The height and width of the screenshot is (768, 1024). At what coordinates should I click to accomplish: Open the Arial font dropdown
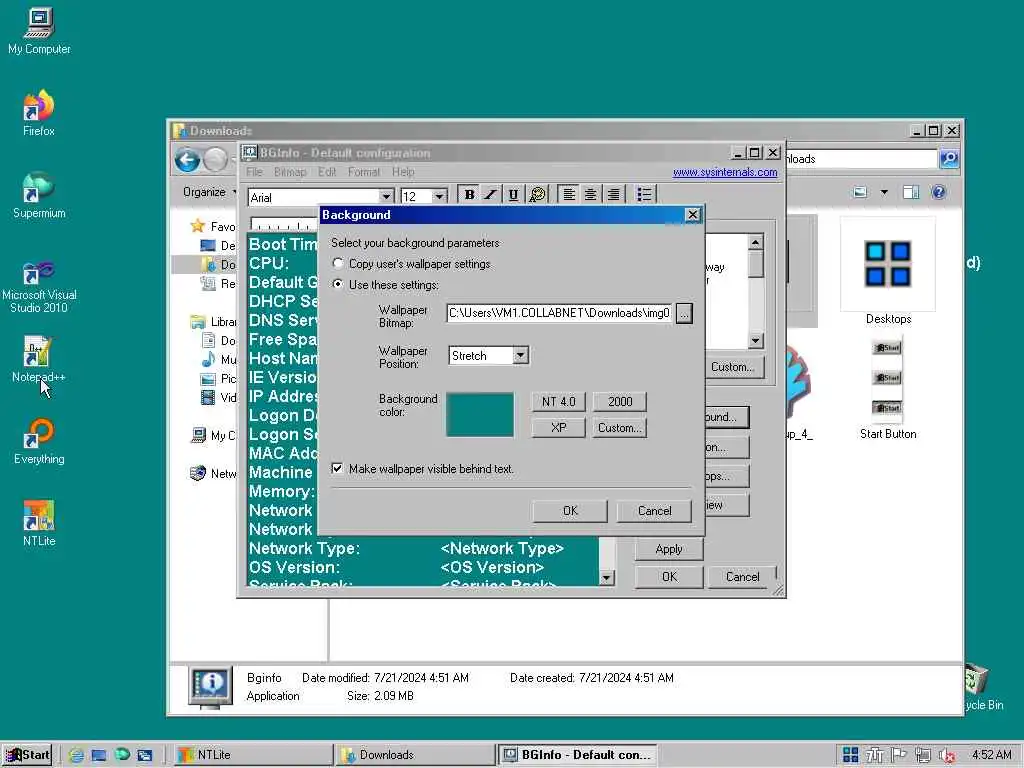coord(386,197)
